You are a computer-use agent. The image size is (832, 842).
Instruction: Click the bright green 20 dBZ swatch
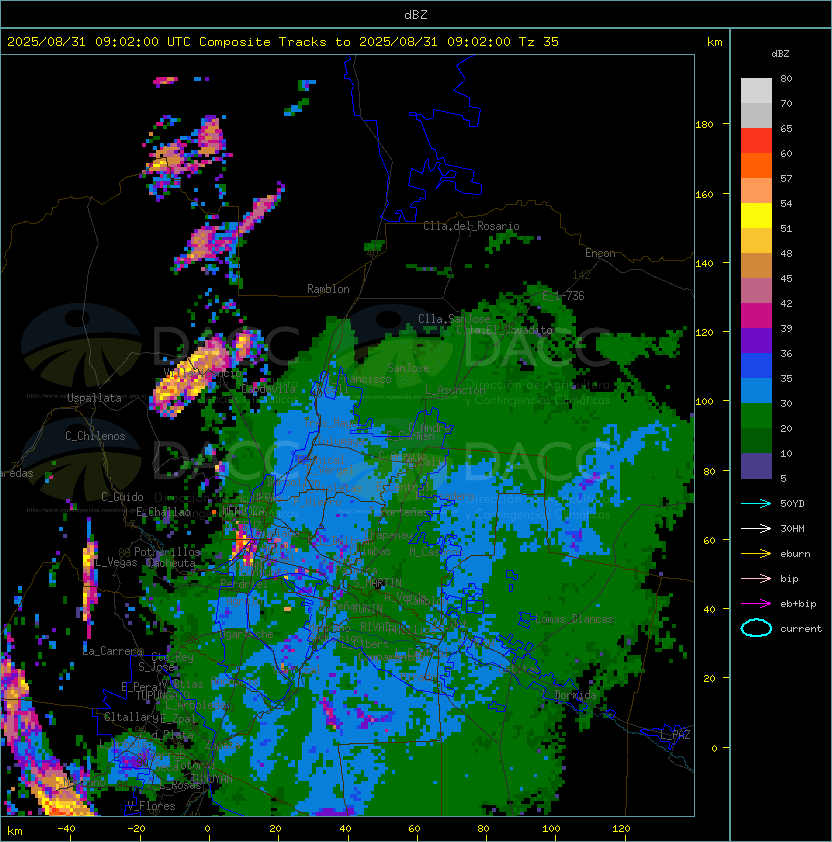coord(756,416)
